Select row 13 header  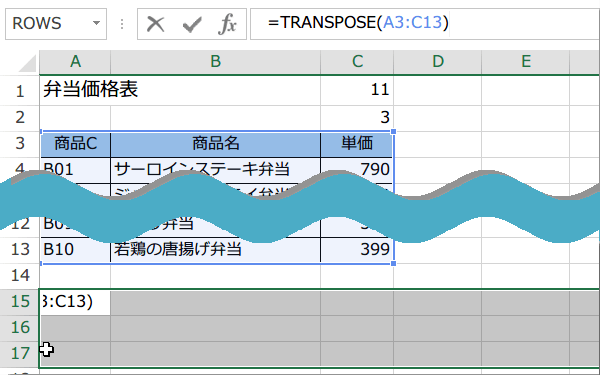pyautogui.click(x=20, y=249)
